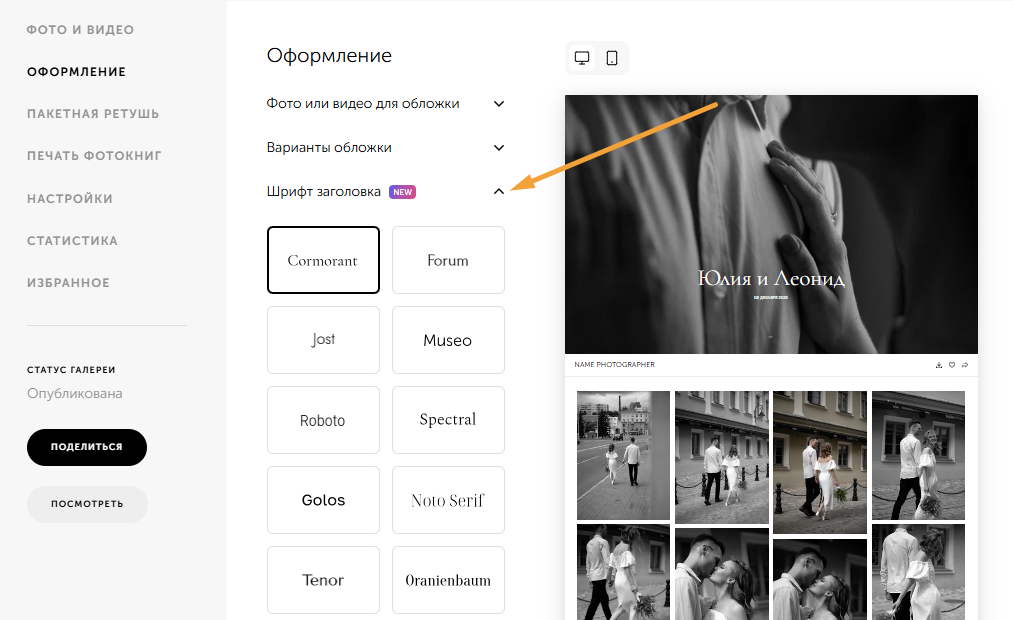Open the top-row color photo of the couple
The image size is (1014, 620).
[x=820, y=462]
